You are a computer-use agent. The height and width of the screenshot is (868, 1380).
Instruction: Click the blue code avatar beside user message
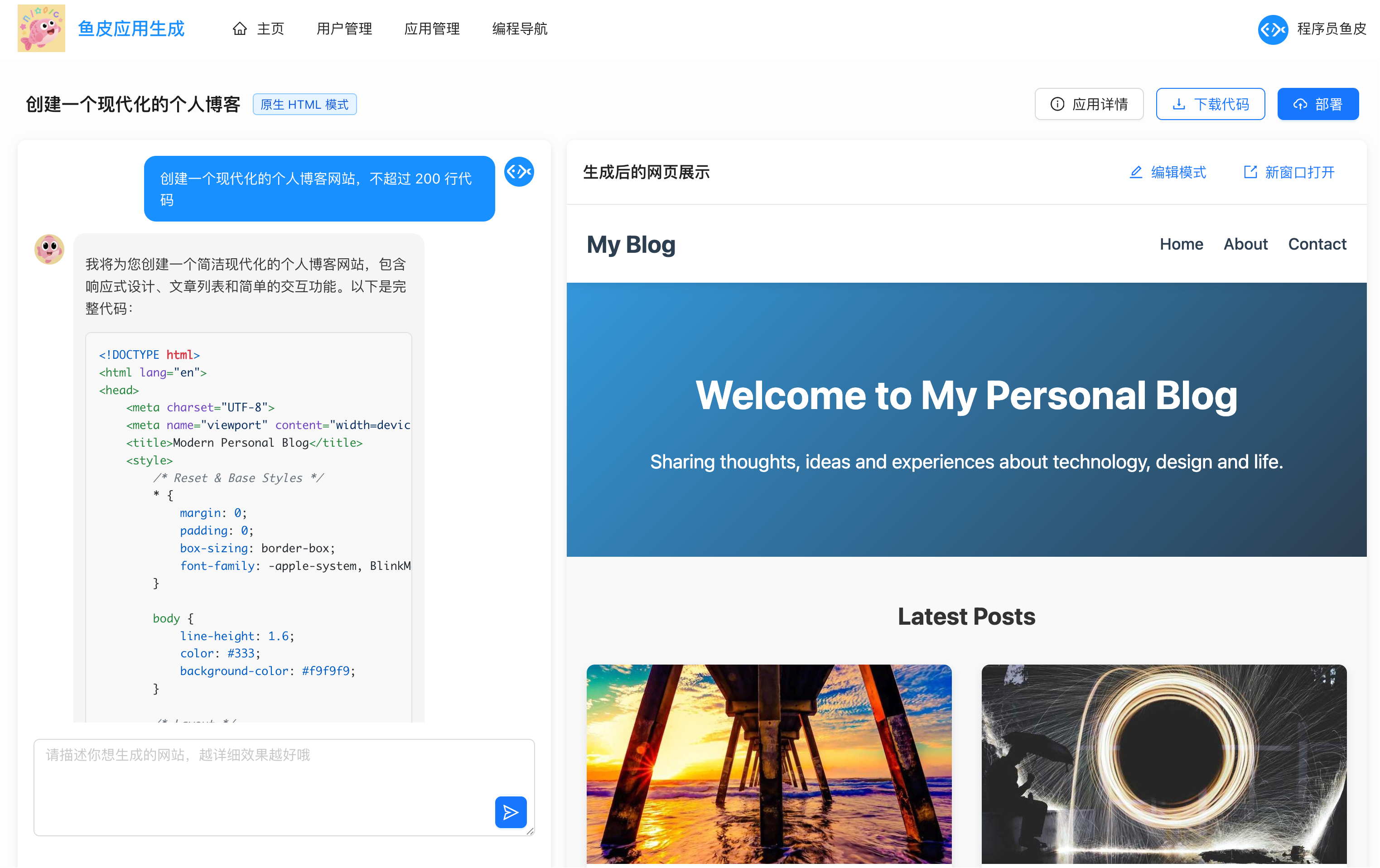coord(519,171)
